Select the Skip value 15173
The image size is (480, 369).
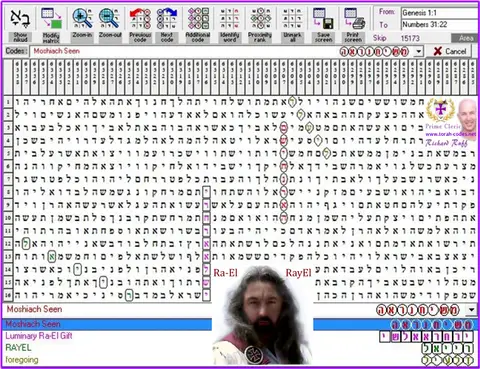click(x=410, y=38)
